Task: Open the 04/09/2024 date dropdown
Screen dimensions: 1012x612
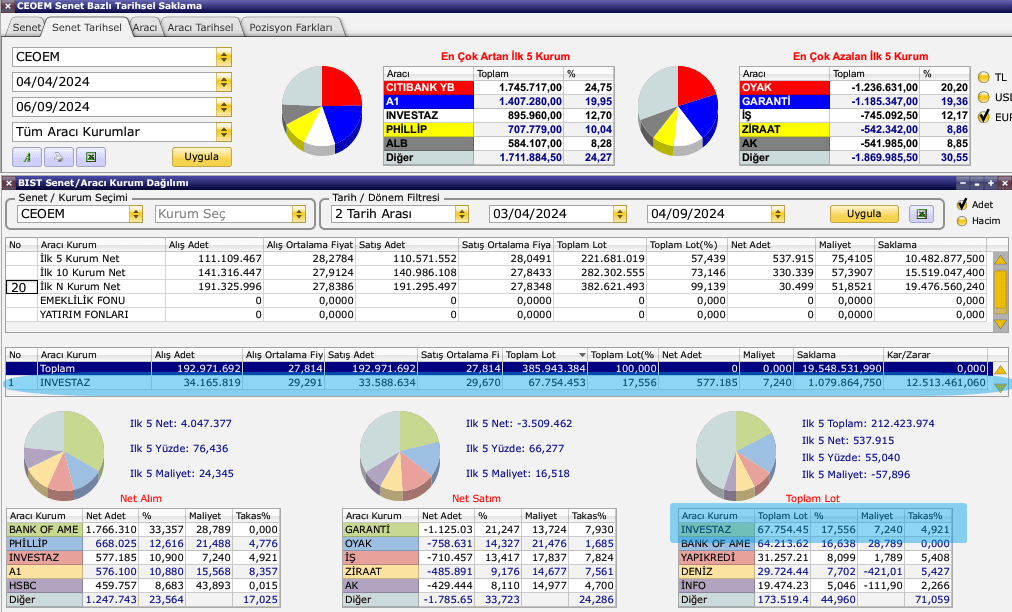Action: pyautogui.click(x=778, y=214)
